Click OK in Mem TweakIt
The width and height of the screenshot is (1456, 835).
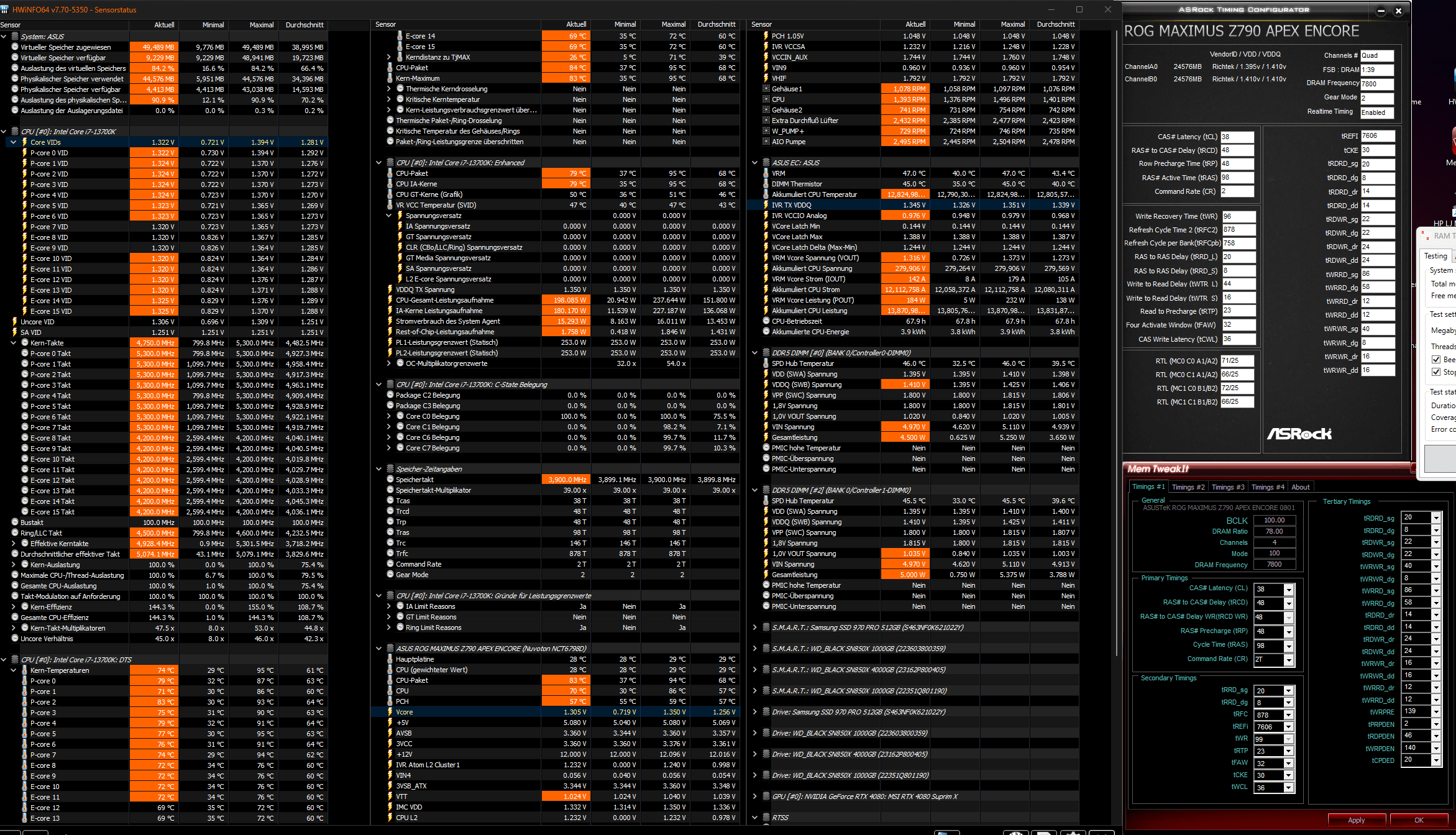tap(1419, 820)
